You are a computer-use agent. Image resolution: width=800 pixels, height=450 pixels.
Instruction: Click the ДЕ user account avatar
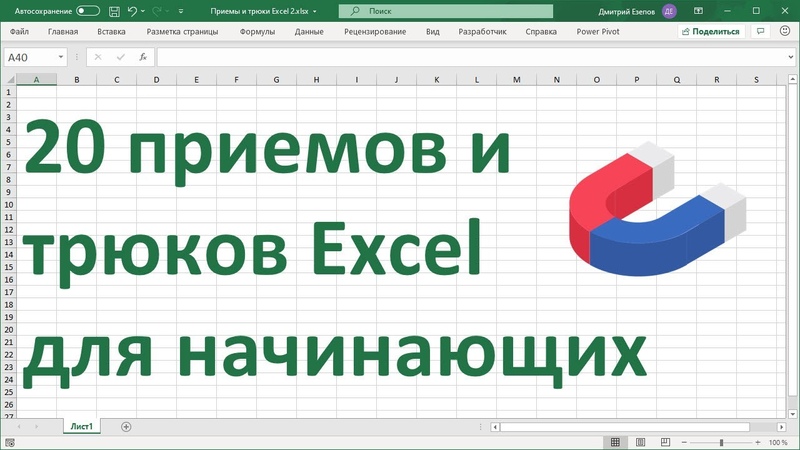669,11
